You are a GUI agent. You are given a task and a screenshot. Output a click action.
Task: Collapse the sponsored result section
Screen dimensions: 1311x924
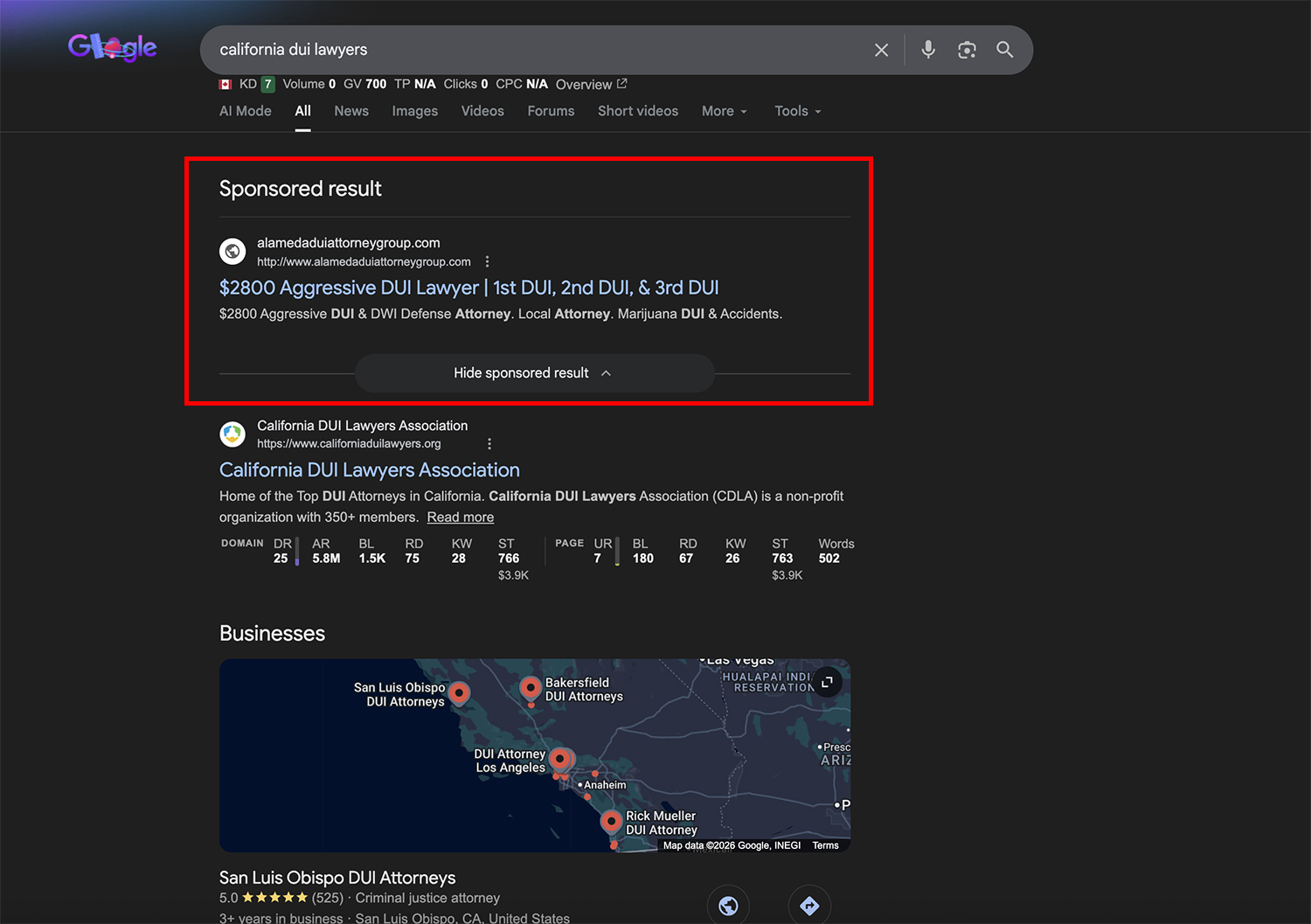[x=534, y=373]
